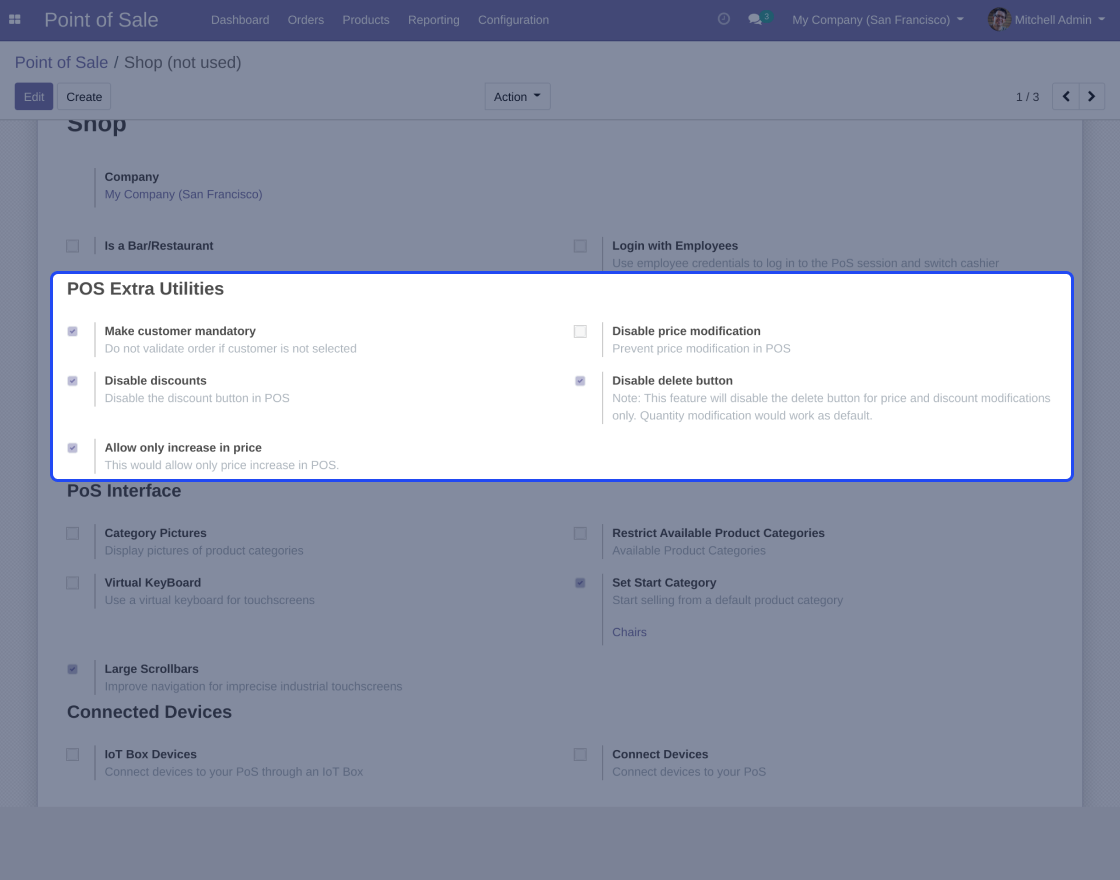Open the Action dropdown
The height and width of the screenshot is (880, 1120).
click(x=517, y=96)
